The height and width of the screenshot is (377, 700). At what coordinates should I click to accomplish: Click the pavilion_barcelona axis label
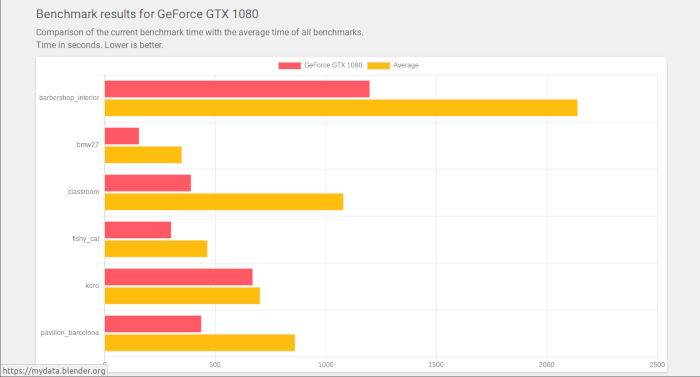point(70,333)
